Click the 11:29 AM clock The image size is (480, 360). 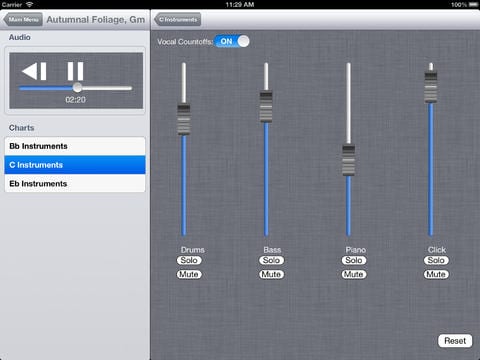(x=240, y=5)
